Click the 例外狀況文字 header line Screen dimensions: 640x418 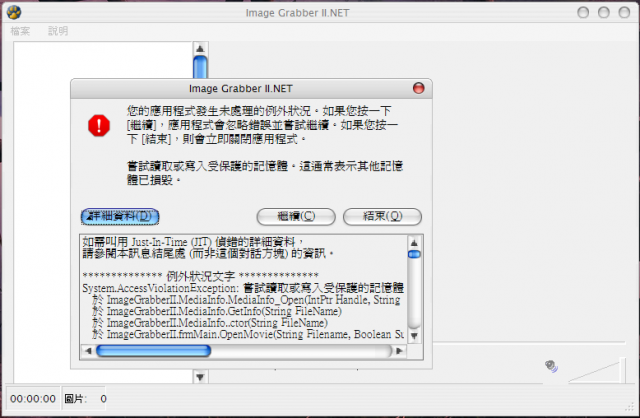(200, 276)
